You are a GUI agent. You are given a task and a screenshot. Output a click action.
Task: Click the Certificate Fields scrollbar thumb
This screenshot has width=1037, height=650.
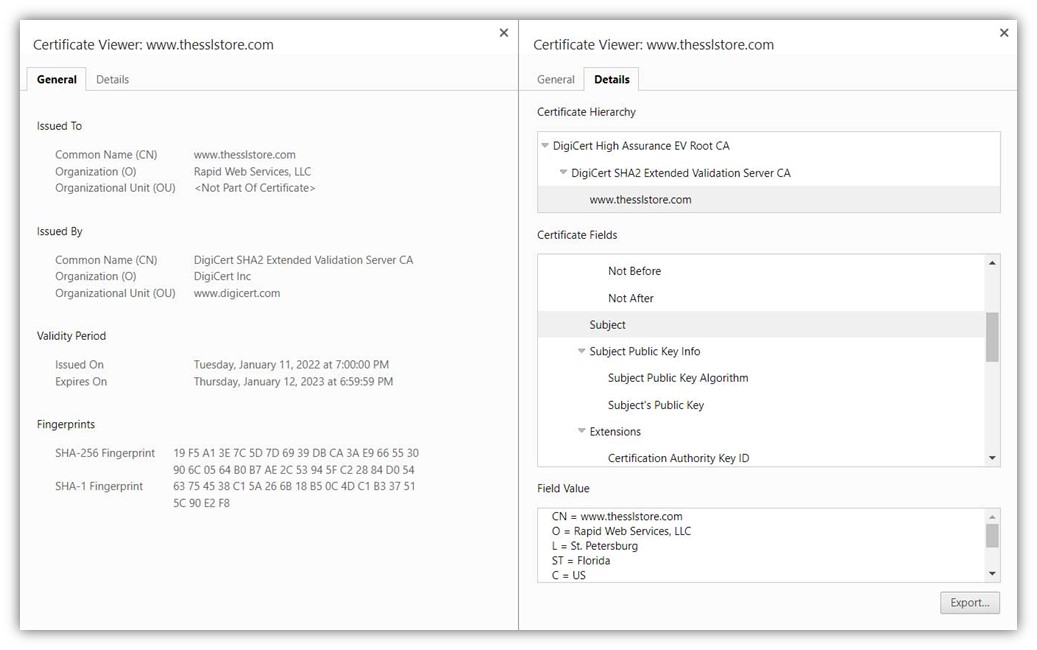992,337
